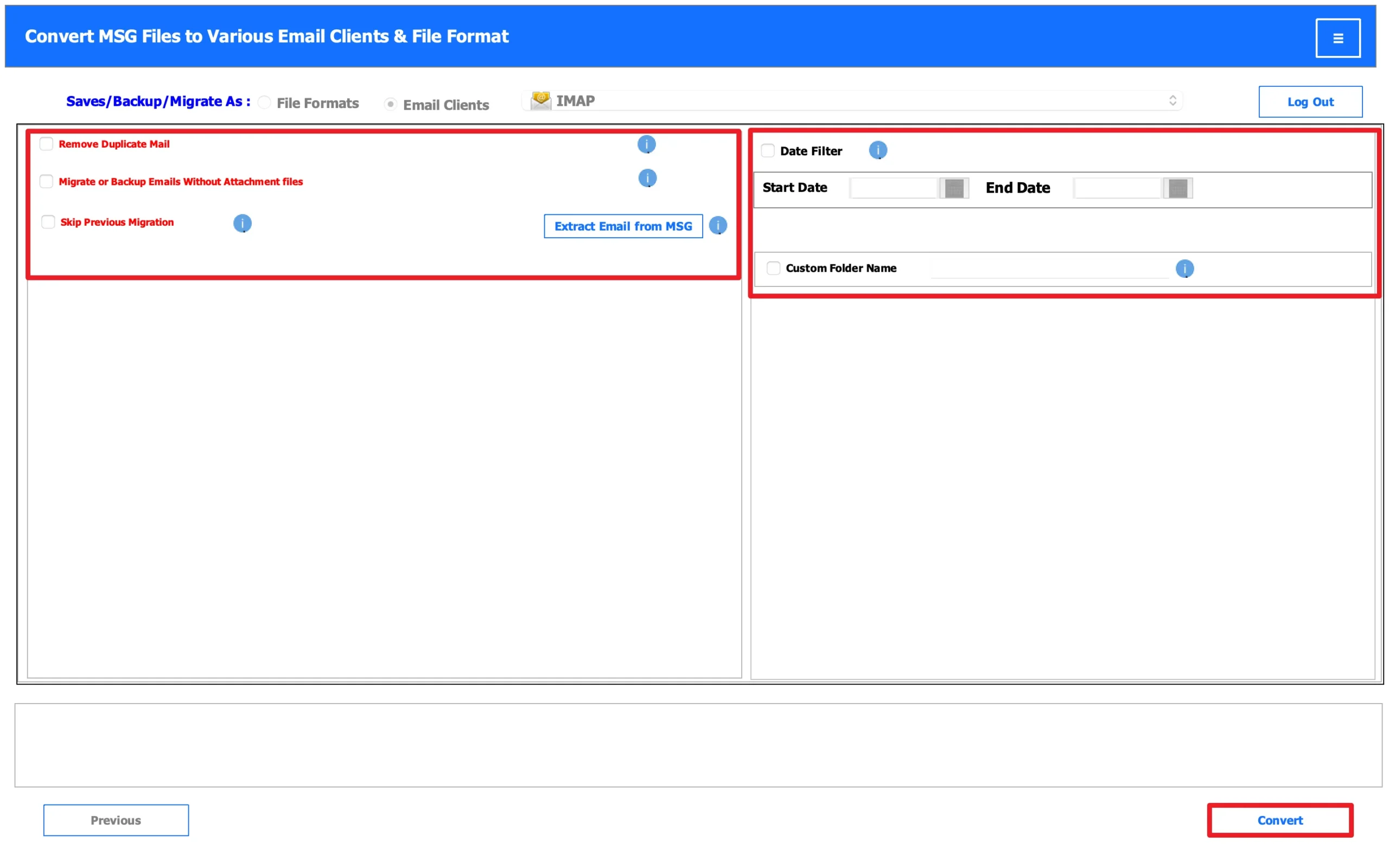
Task: Click info icon beside Extract Email from MSG
Action: coord(718,226)
